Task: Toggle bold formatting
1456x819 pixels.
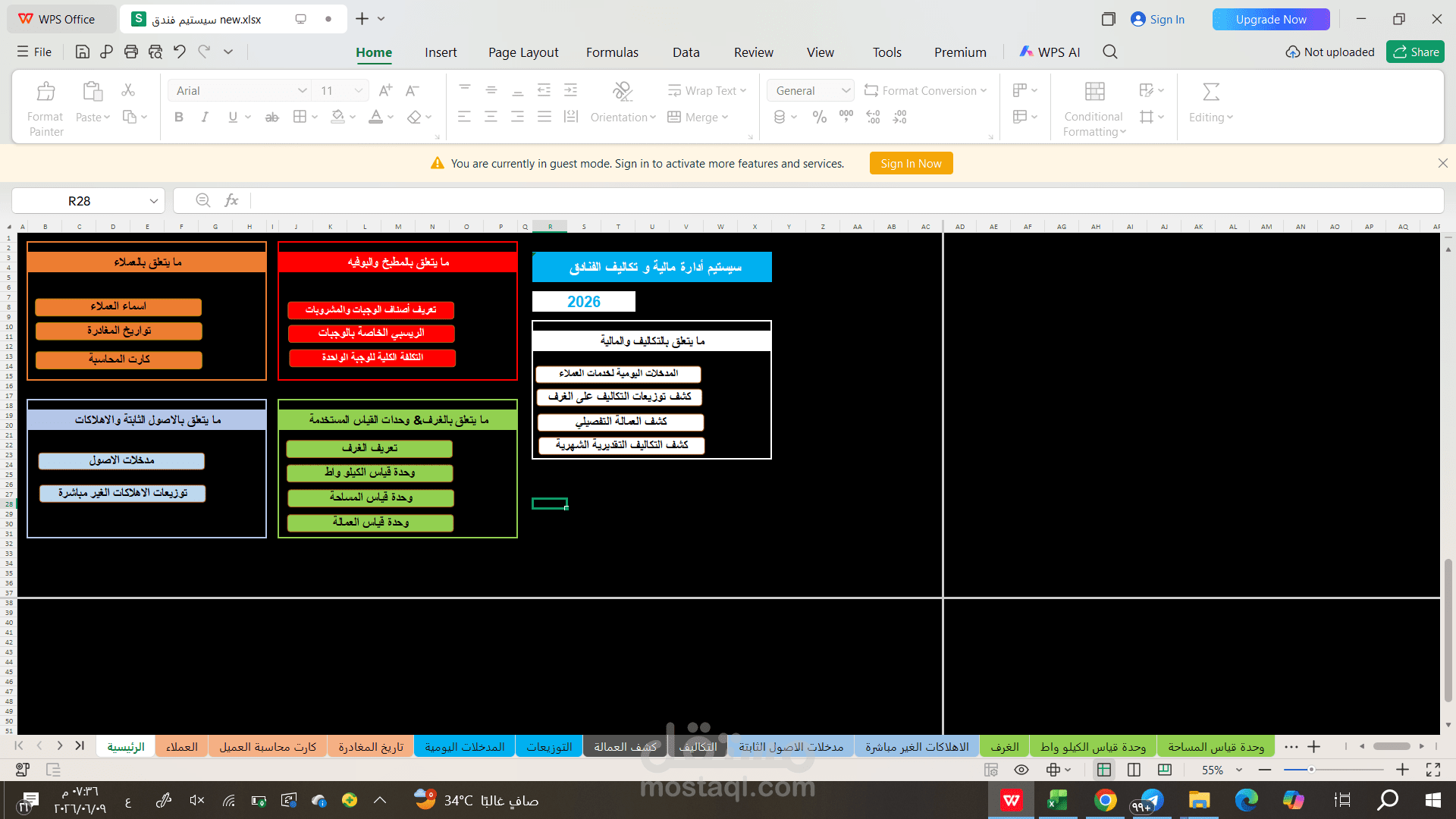Action: [179, 117]
